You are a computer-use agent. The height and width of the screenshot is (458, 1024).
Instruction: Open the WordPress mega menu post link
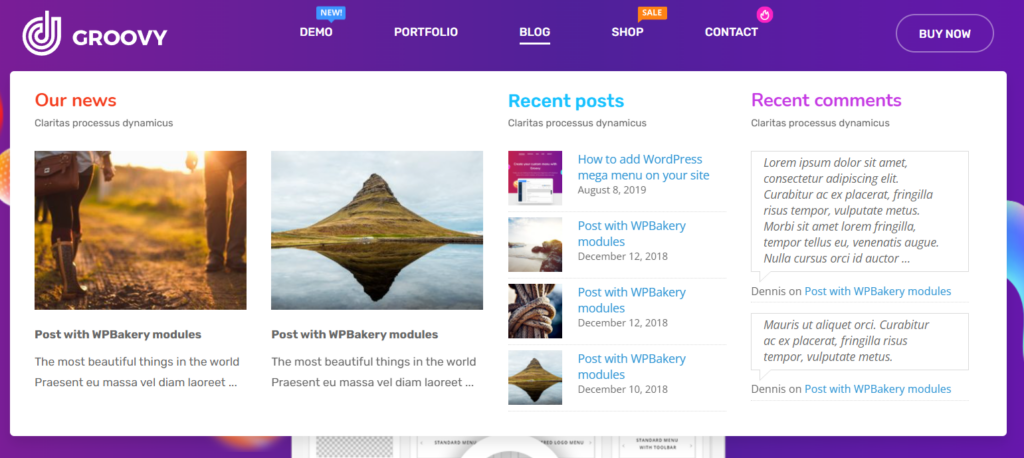point(643,167)
